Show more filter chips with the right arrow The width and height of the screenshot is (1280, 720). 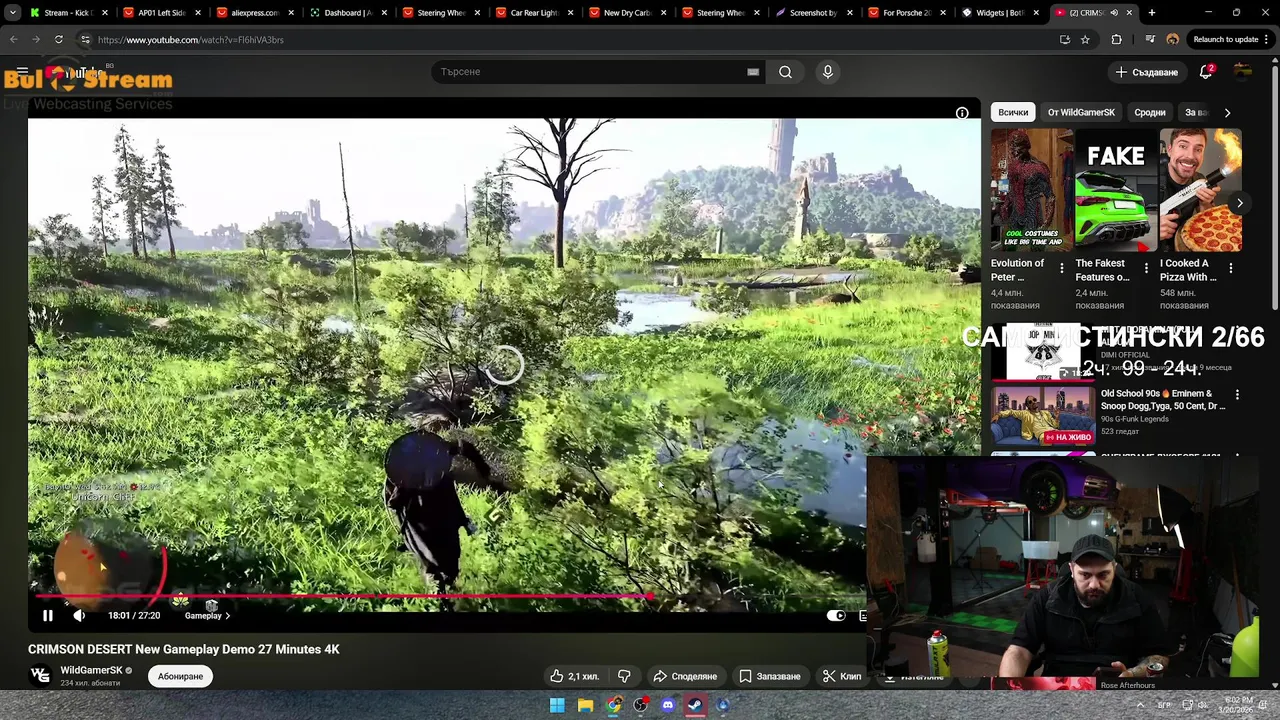(1227, 113)
